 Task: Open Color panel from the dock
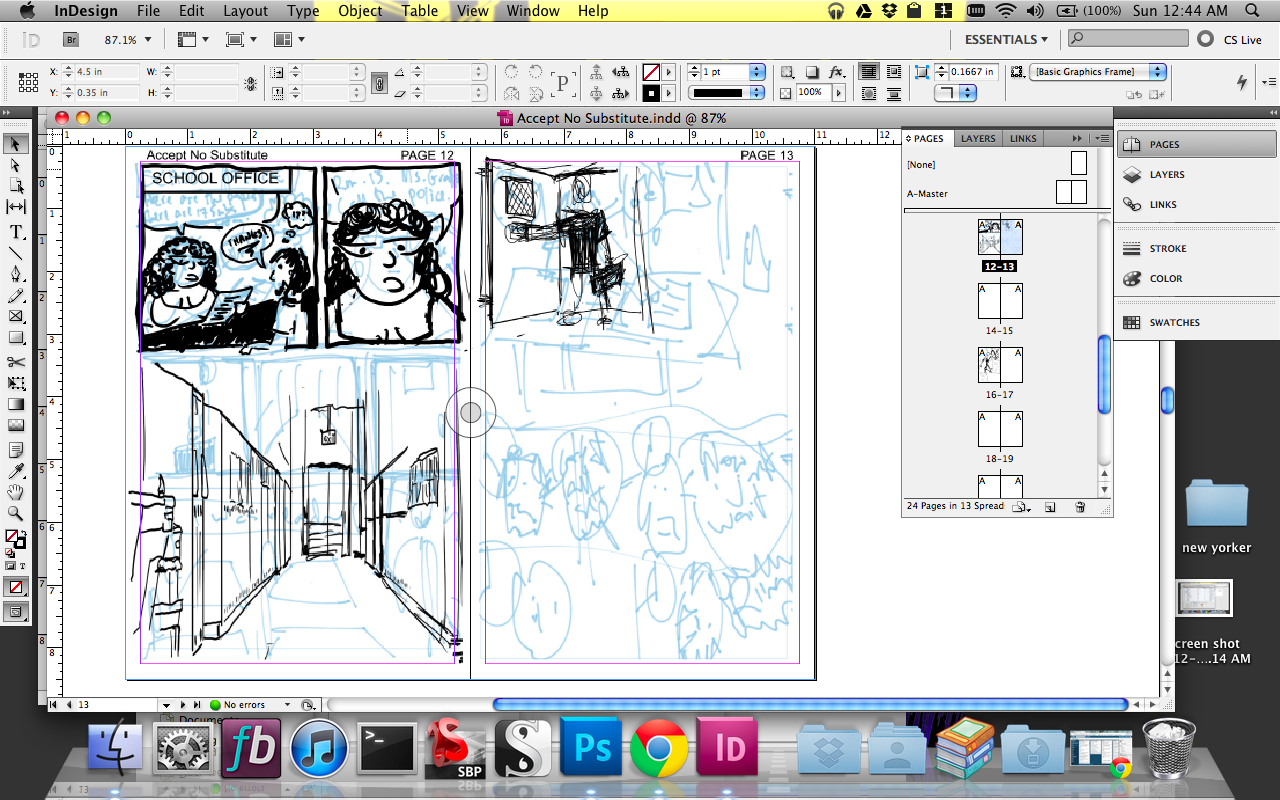point(1196,279)
